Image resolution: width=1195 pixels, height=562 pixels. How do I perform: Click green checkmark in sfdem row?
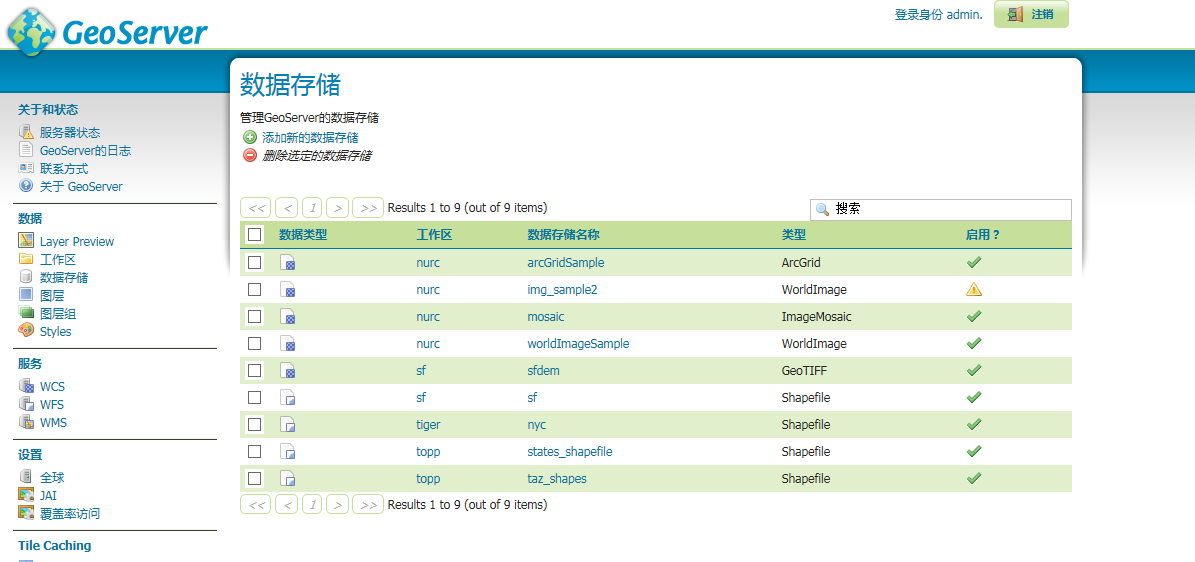pyautogui.click(x=973, y=371)
